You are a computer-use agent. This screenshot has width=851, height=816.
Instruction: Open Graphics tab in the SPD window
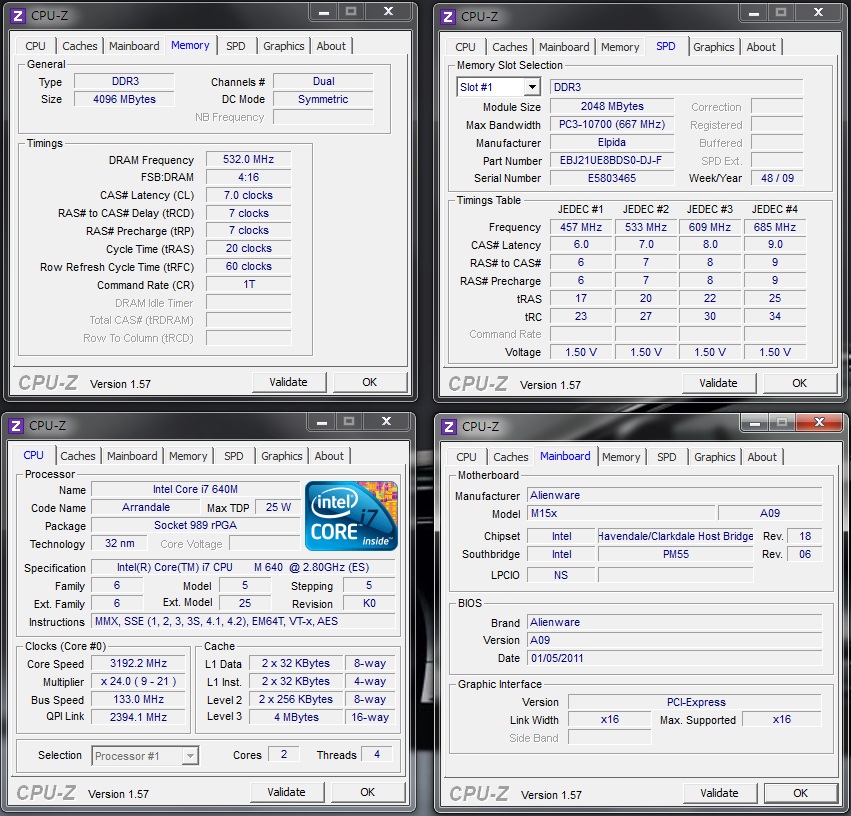click(713, 47)
